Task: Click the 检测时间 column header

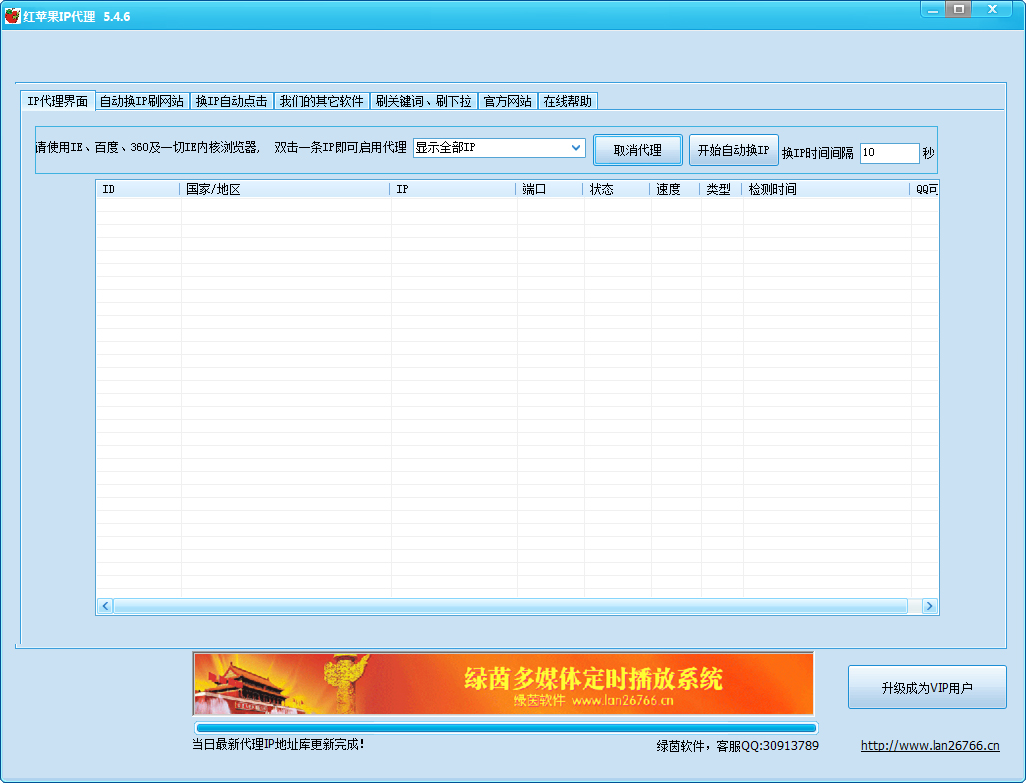Action: tap(825, 189)
